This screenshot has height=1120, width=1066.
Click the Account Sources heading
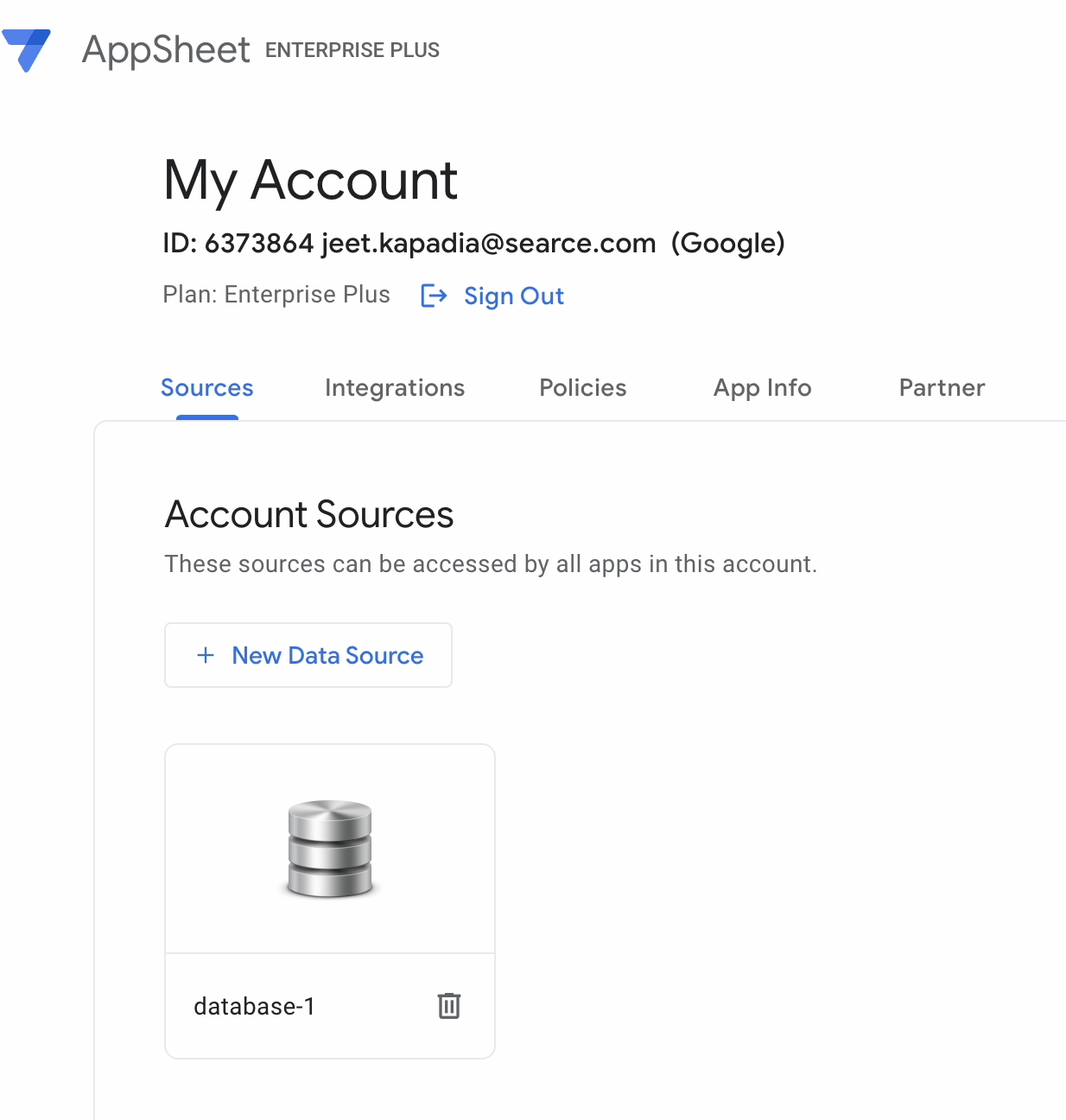(308, 514)
